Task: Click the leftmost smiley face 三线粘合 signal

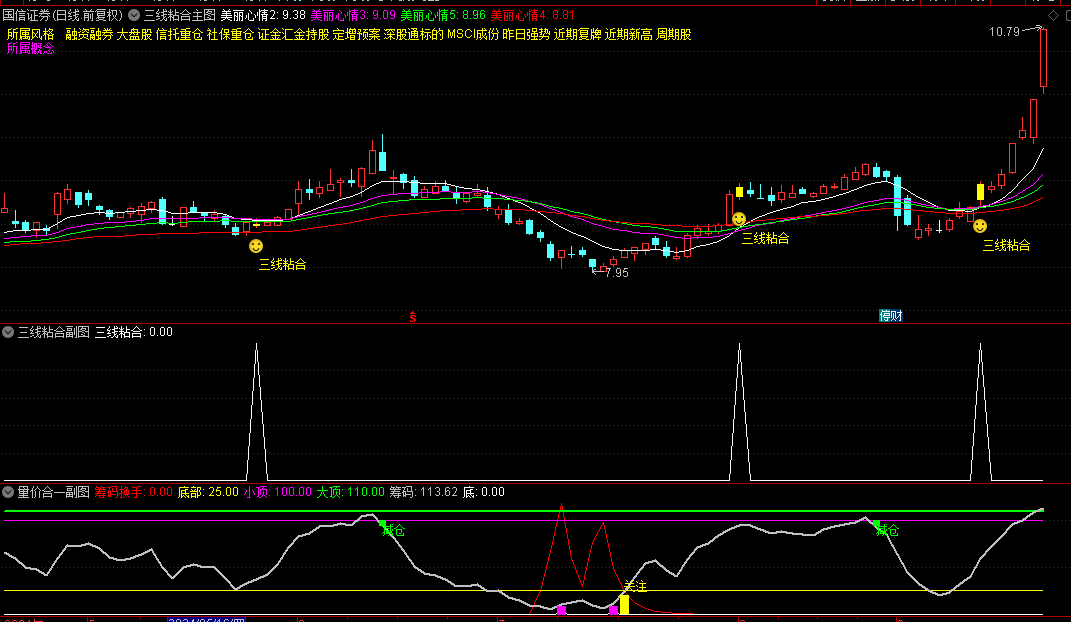Action: [256, 246]
